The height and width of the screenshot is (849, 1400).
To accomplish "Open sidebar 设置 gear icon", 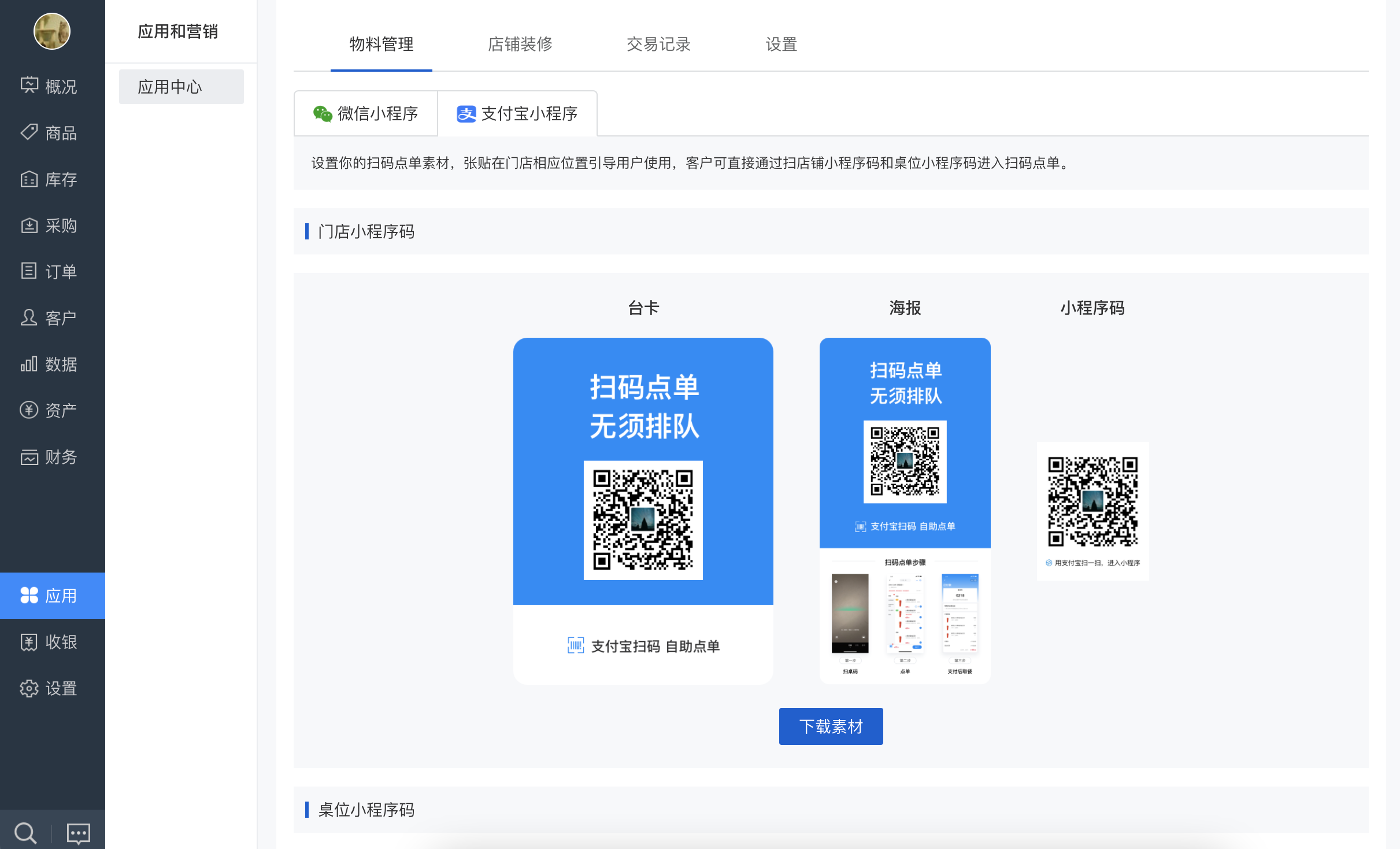I will (29, 688).
